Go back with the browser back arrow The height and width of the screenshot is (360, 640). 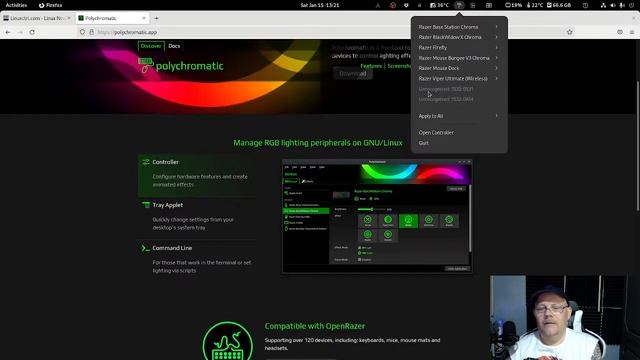[x=8, y=32]
